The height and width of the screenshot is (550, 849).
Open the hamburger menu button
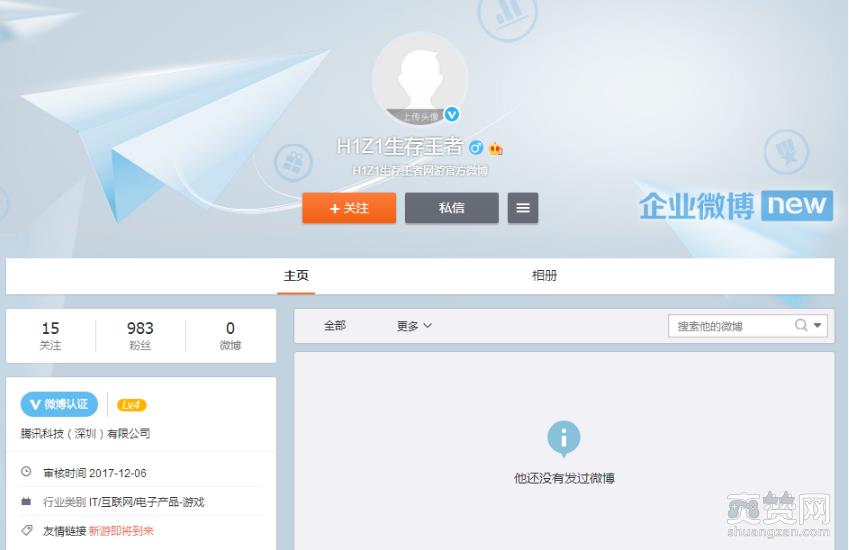[x=523, y=208]
